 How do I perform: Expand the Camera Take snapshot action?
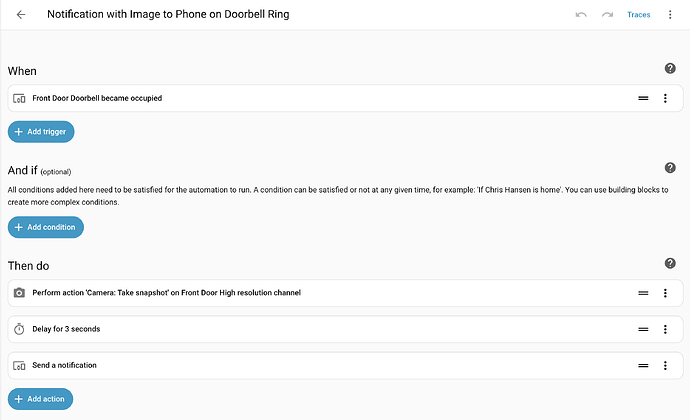point(300,293)
